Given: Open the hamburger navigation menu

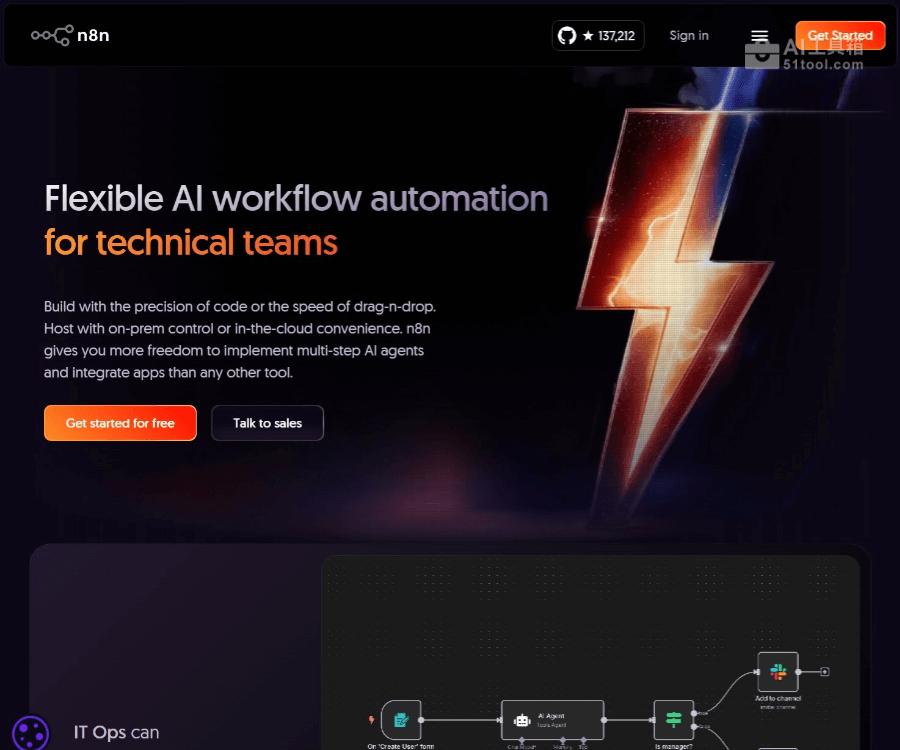Looking at the screenshot, I should (760, 37).
